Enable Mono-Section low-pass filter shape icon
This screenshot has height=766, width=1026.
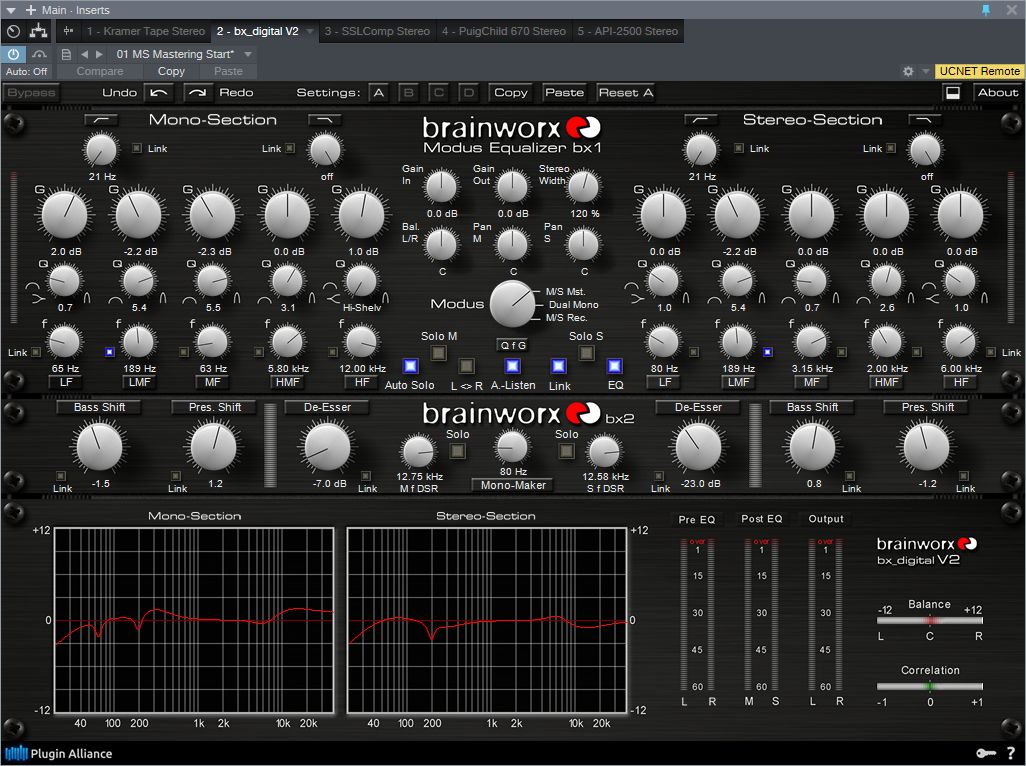tap(325, 120)
